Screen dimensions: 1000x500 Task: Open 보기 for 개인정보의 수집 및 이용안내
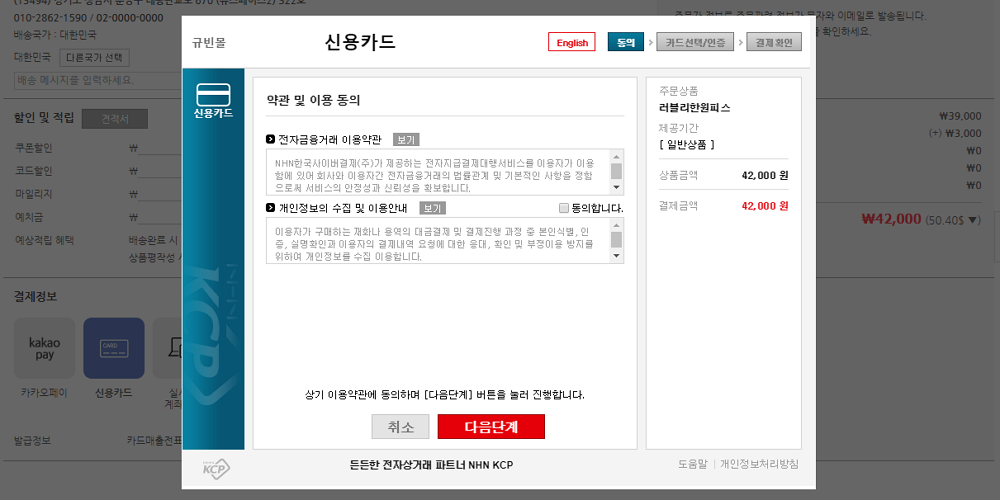pyautogui.click(x=433, y=208)
